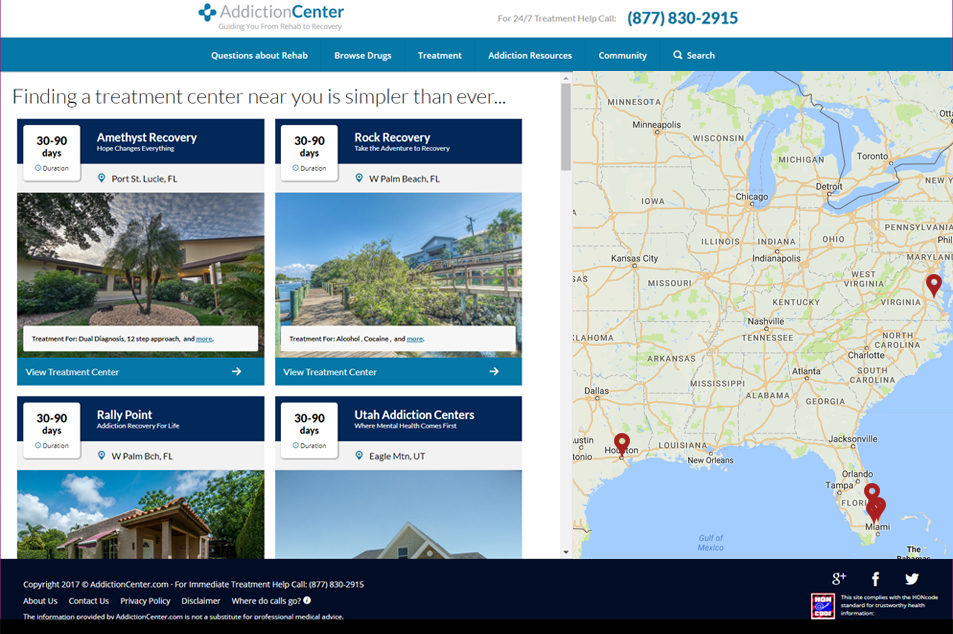Click the HONcode certification badge

click(822, 606)
